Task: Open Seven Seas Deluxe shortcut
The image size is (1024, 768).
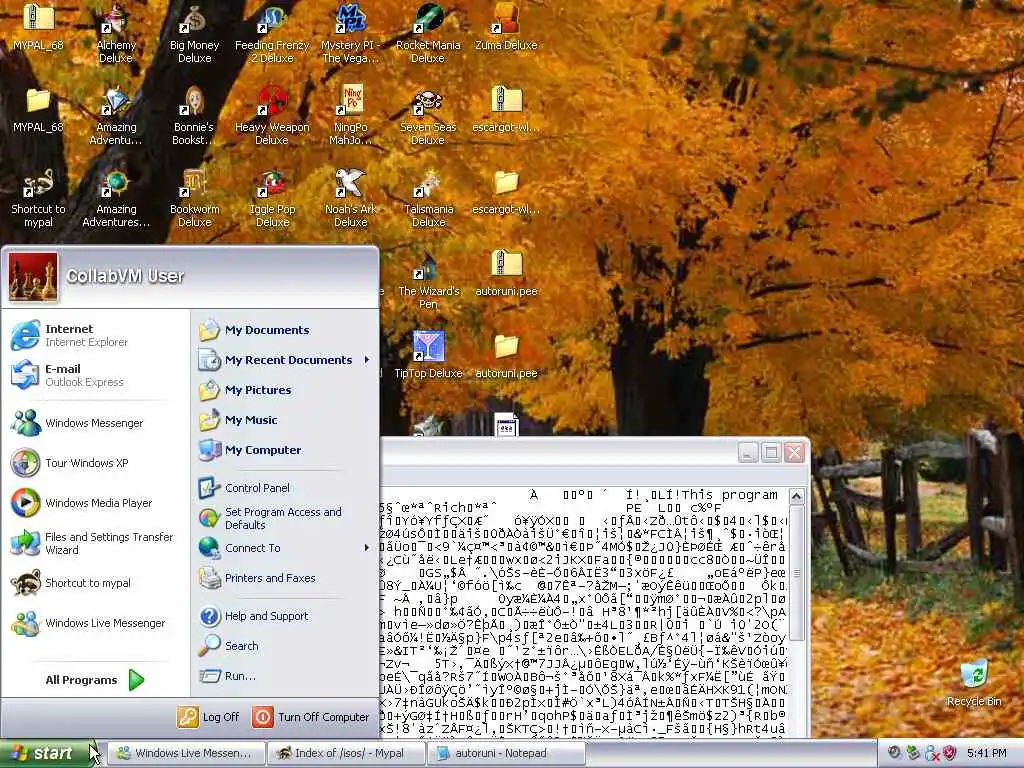Action: coord(428,116)
